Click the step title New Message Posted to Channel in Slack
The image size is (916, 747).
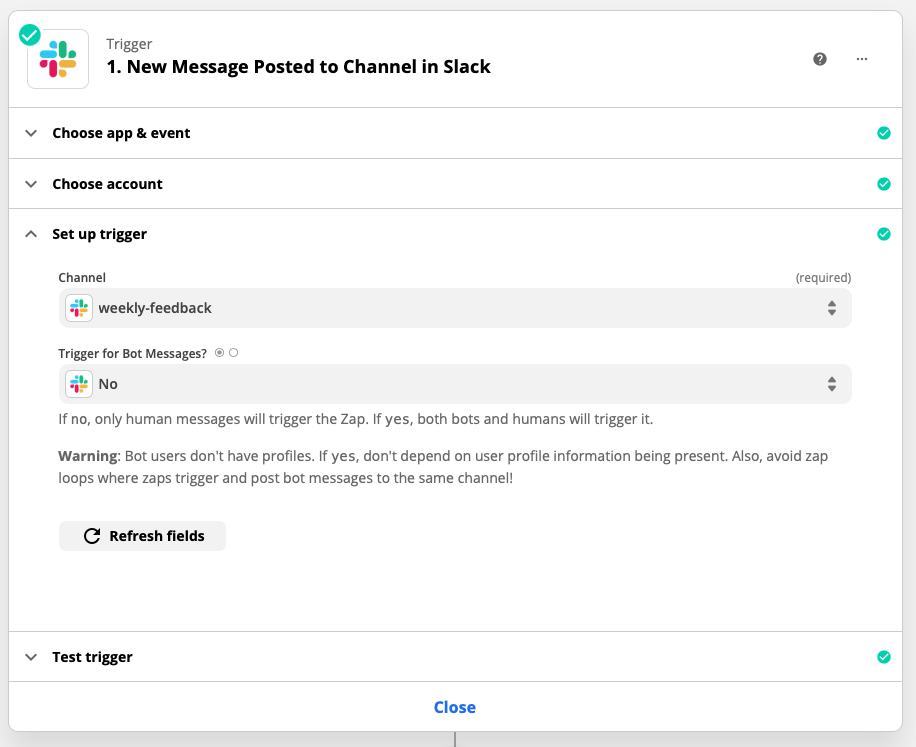click(x=299, y=67)
